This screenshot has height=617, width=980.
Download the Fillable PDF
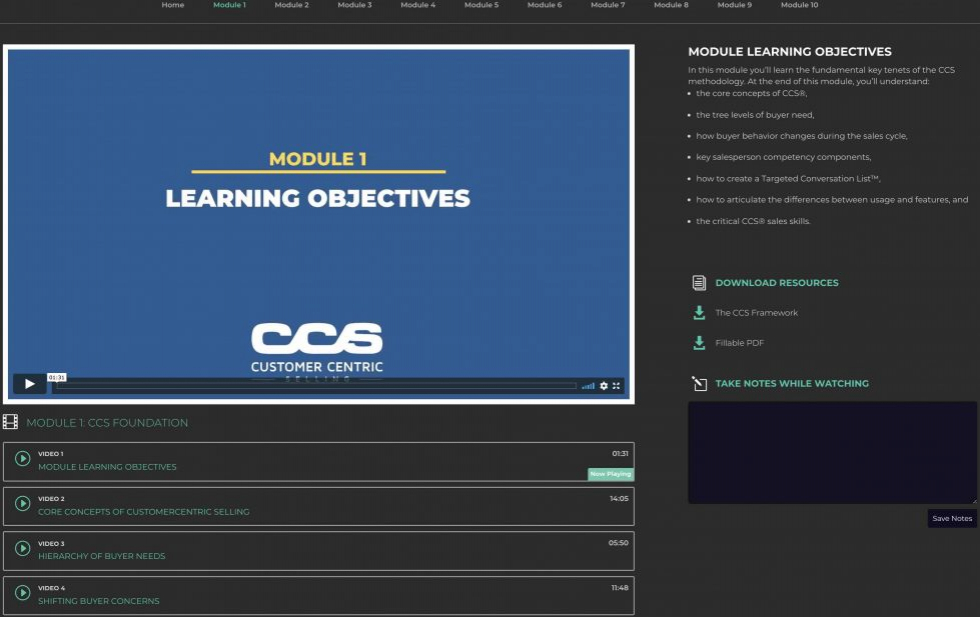[x=739, y=343]
